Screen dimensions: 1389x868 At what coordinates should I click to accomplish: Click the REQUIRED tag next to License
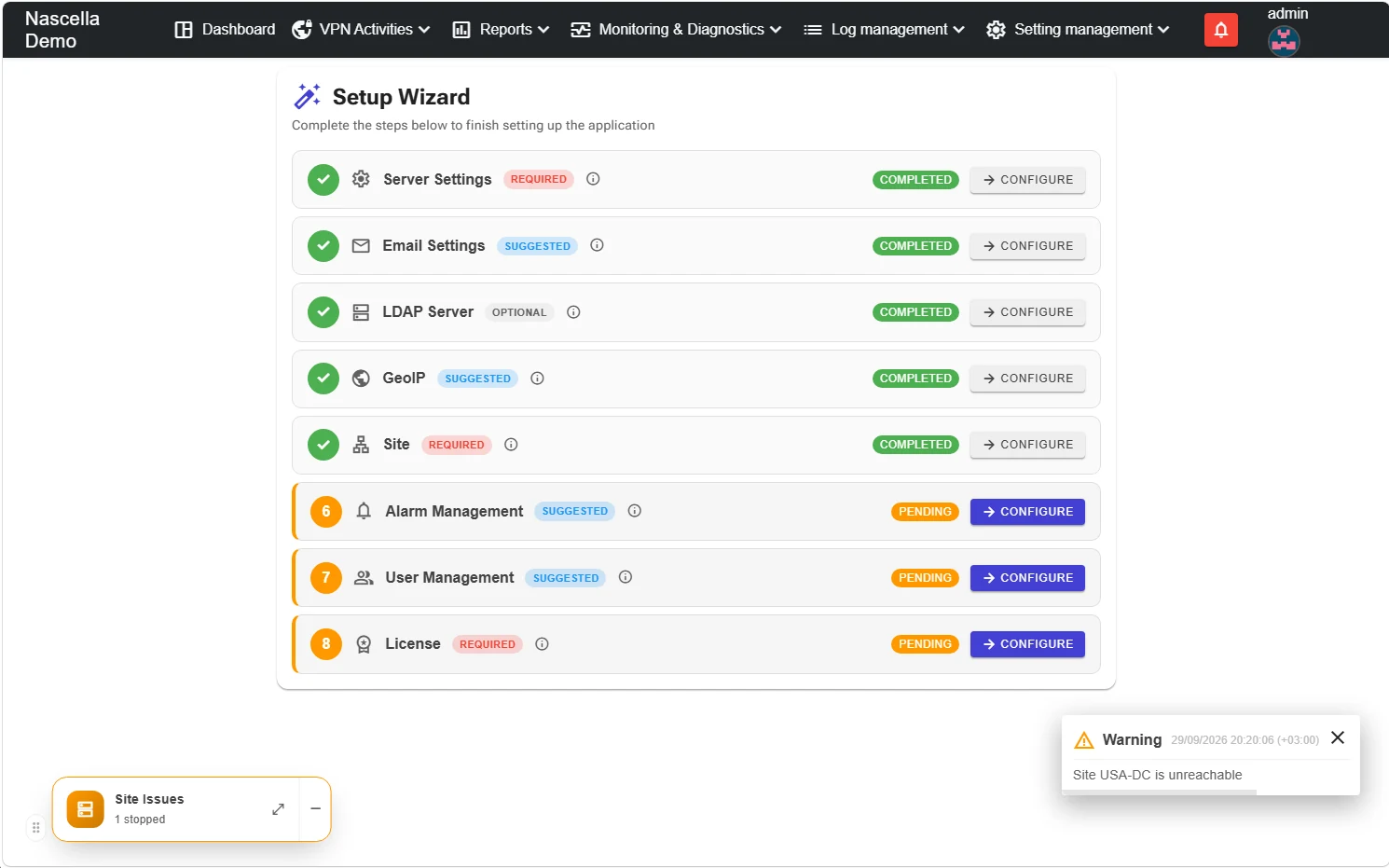[x=488, y=644]
